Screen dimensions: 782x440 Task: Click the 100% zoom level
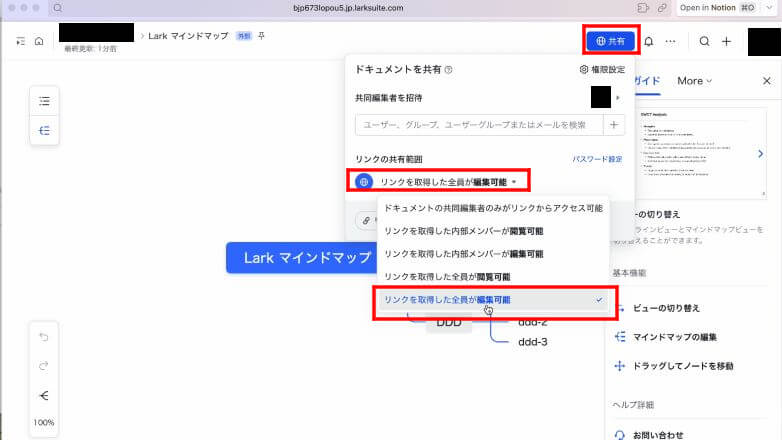(44, 423)
